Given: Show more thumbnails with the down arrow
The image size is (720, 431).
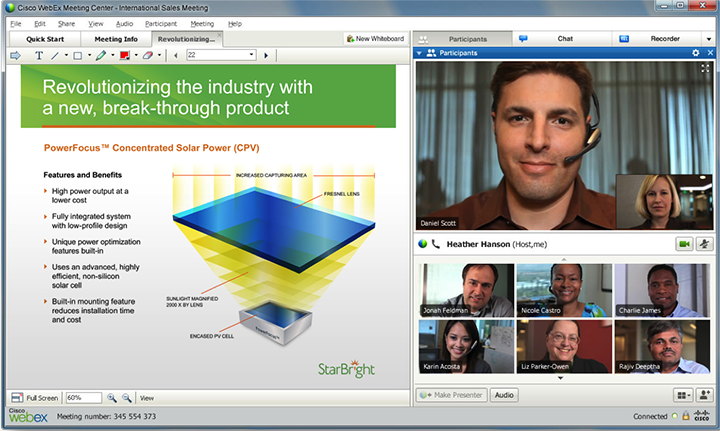Looking at the screenshot, I should pyautogui.click(x=560, y=378).
